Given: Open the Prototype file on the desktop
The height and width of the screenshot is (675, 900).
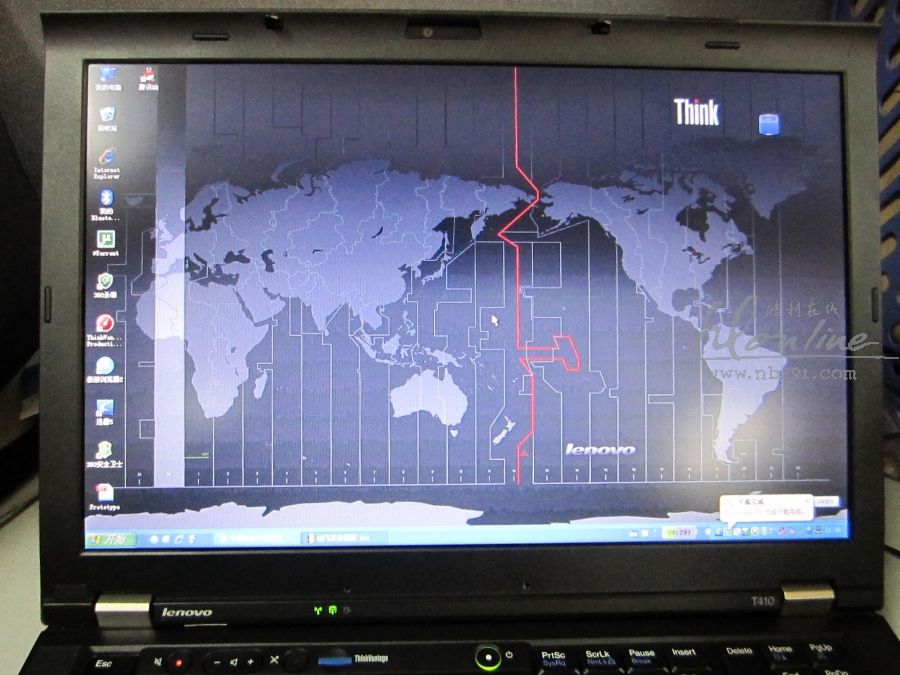Looking at the screenshot, I should click(x=104, y=496).
